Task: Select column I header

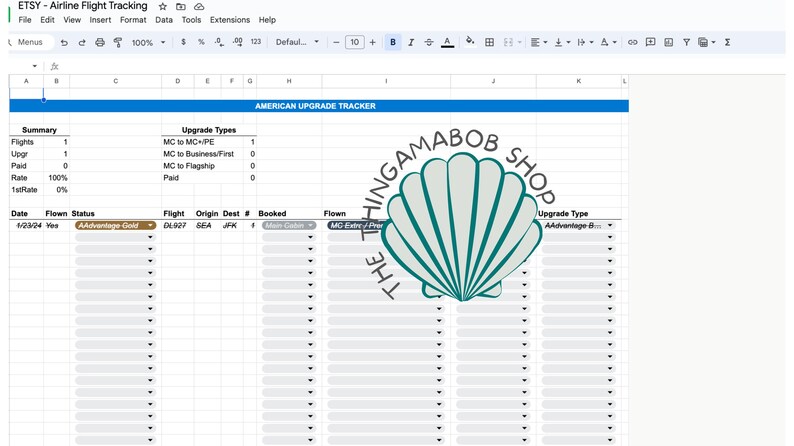Action: pos(386,81)
